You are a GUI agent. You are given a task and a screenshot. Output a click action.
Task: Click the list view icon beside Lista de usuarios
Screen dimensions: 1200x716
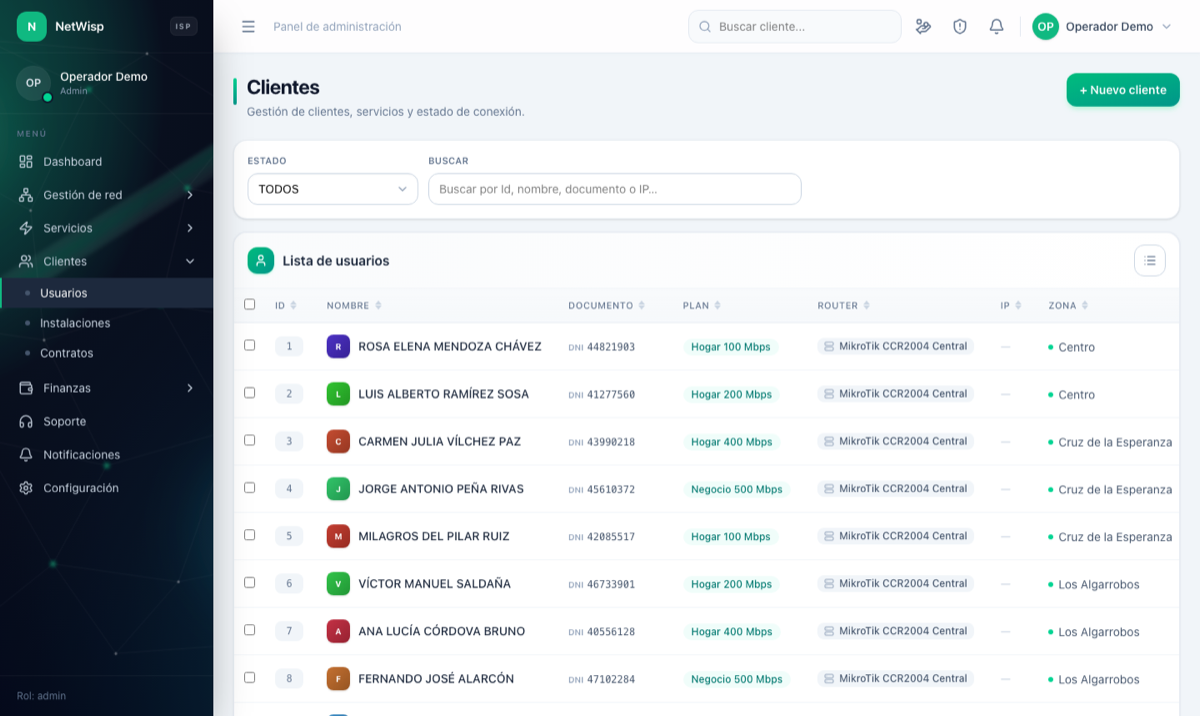click(1150, 261)
